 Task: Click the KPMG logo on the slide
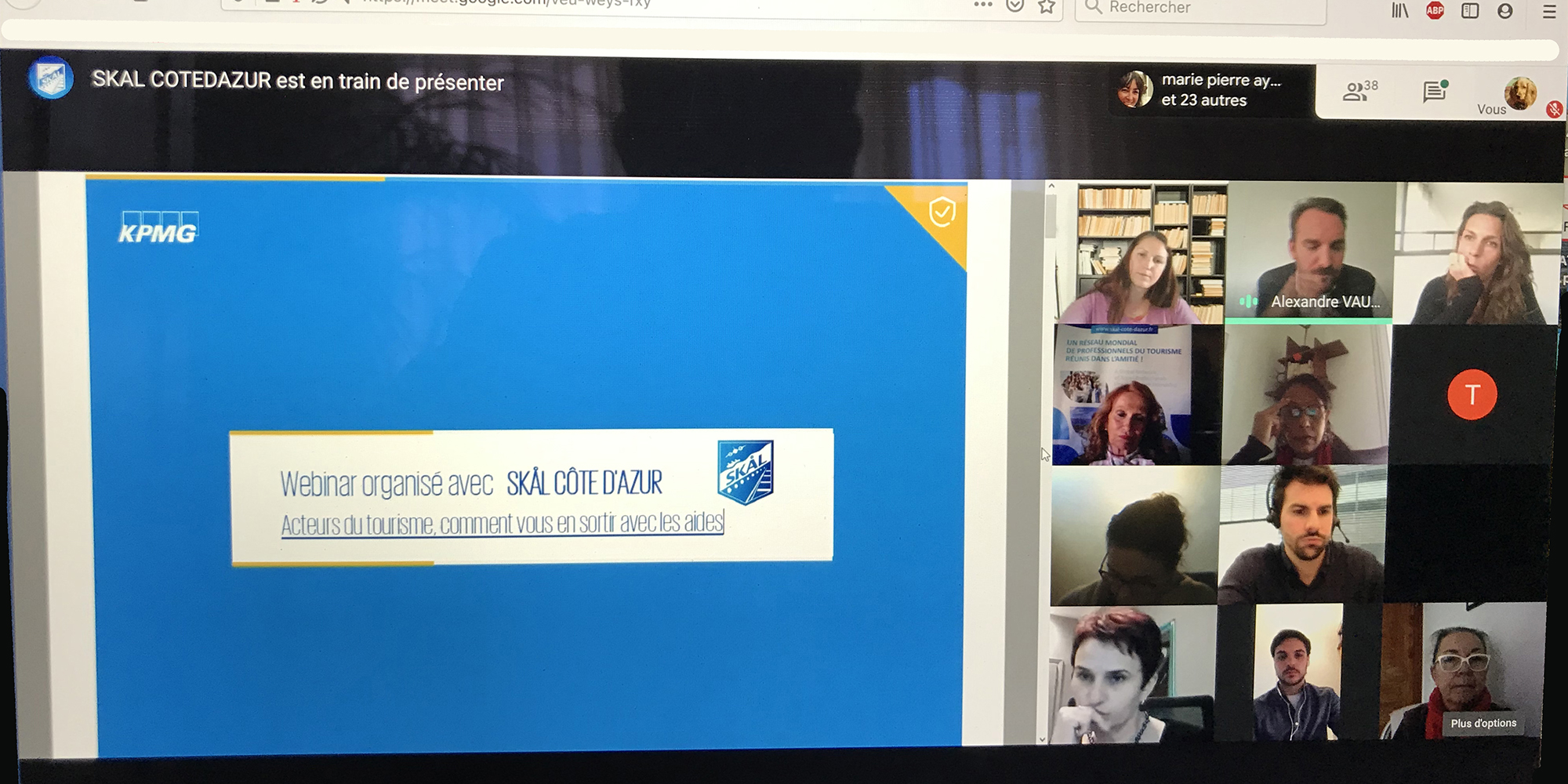tap(158, 228)
